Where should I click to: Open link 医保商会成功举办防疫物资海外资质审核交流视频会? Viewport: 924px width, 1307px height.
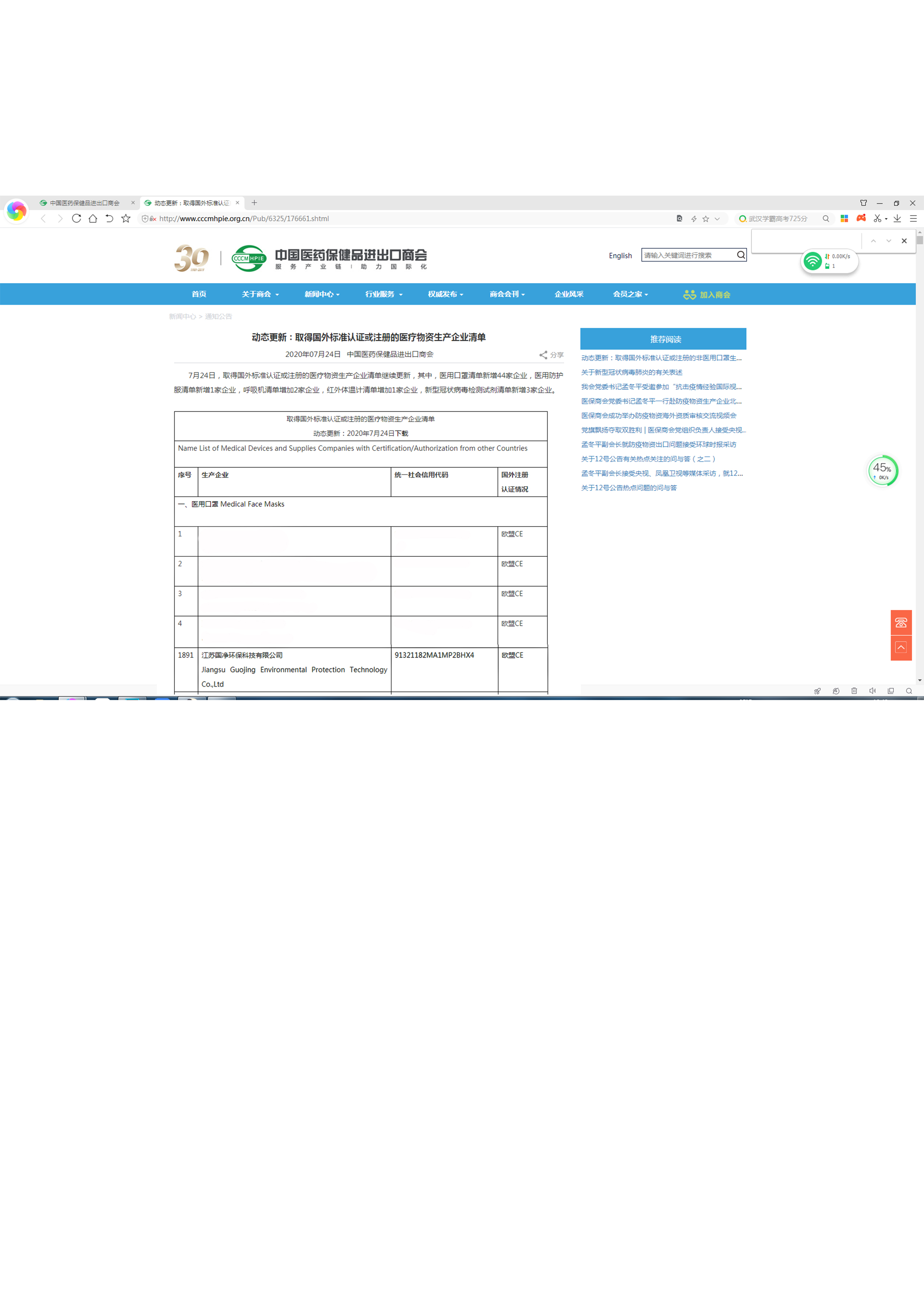tap(659, 415)
